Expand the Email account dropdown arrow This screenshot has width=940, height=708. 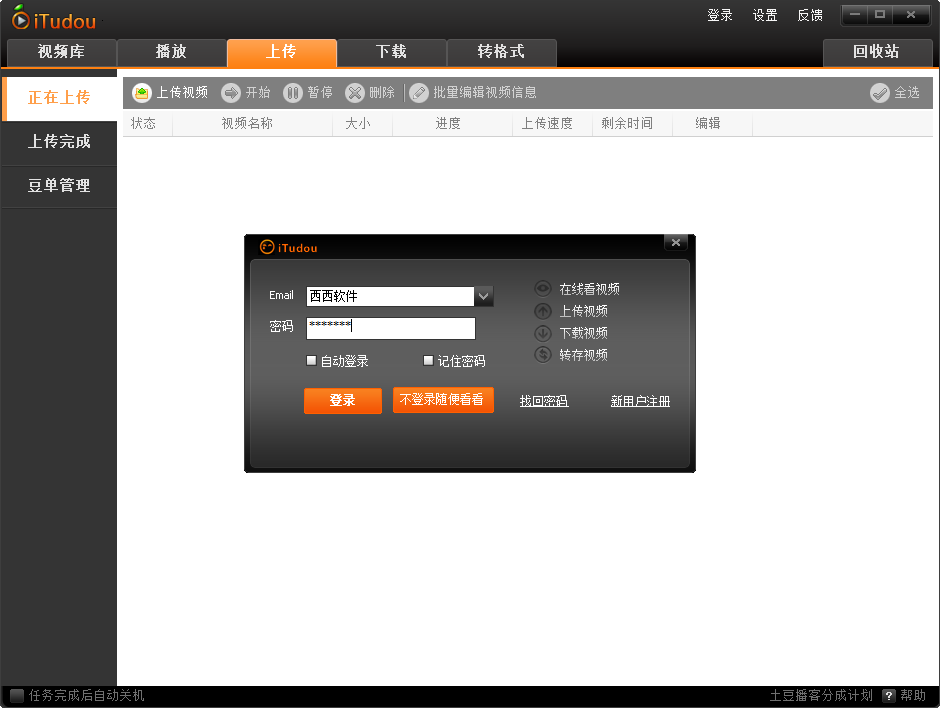[x=484, y=296]
